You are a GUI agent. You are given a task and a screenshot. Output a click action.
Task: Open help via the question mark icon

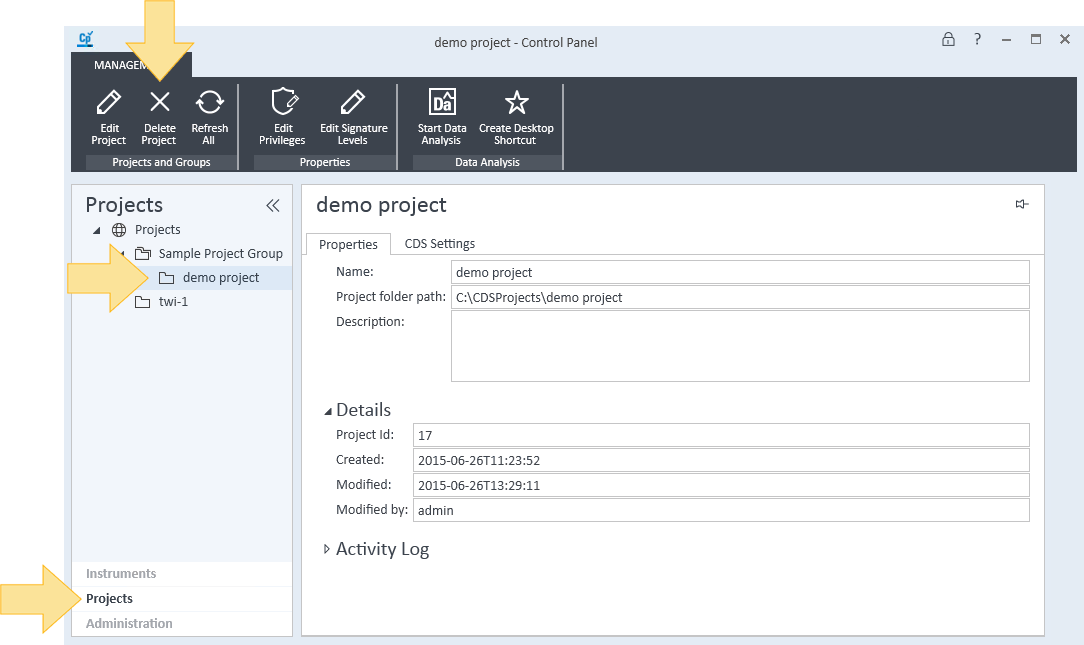coord(977,39)
